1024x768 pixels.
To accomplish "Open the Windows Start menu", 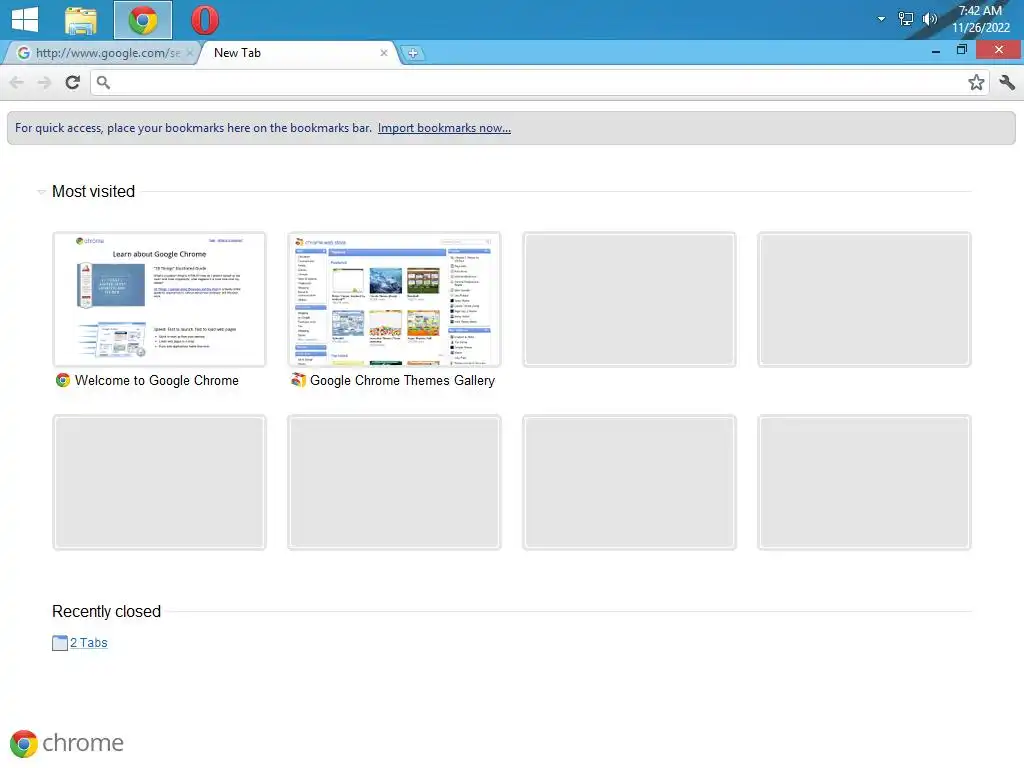I will [x=25, y=20].
